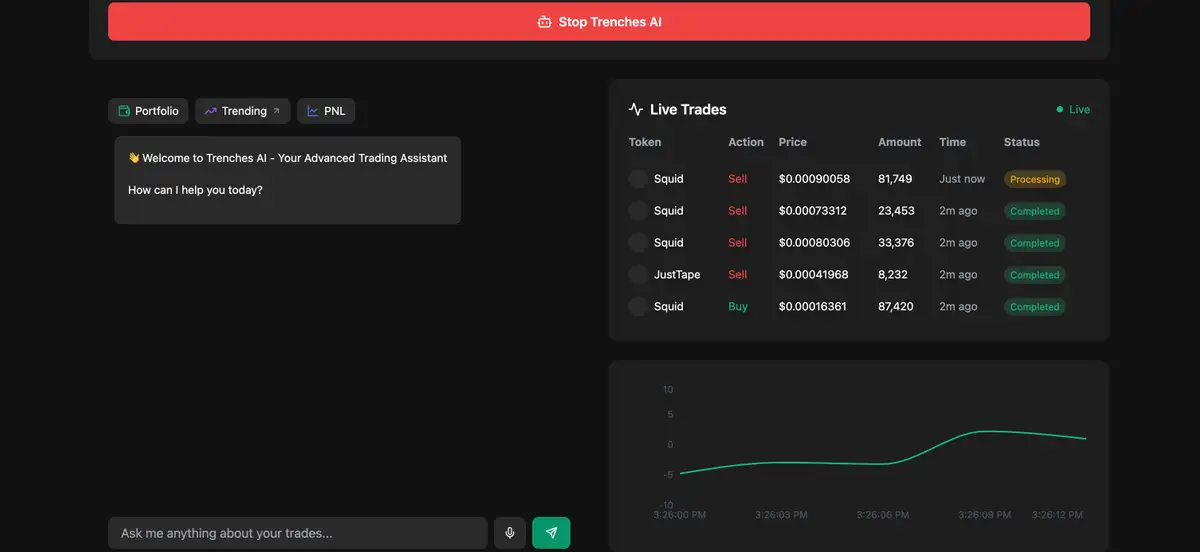Focus the 'Ask me anything about your trades' field
Image resolution: width=1200 pixels, height=552 pixels.
coord(297,533)
